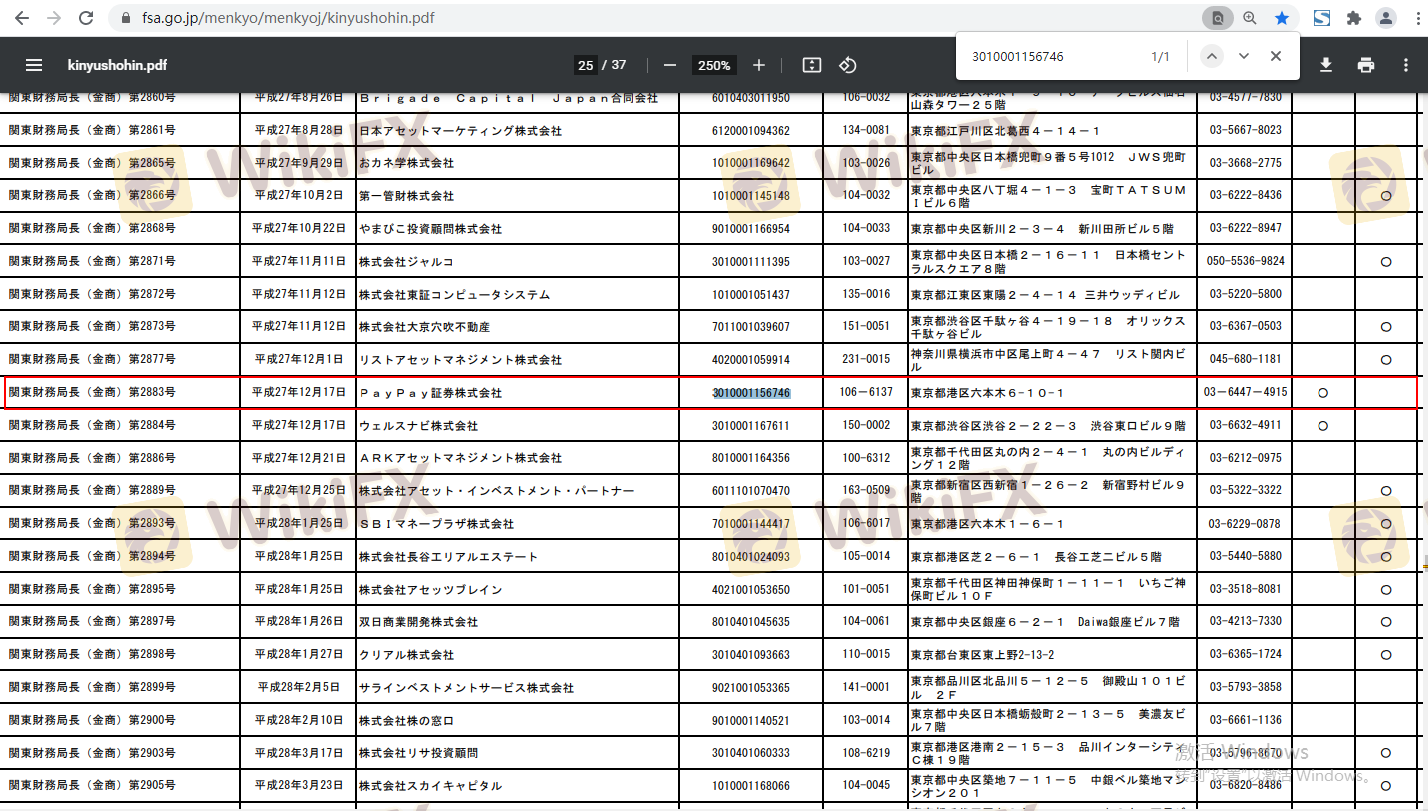Click the PayPay証券株式会社 company name cell
1428x811 pixels.
[431, 393]
